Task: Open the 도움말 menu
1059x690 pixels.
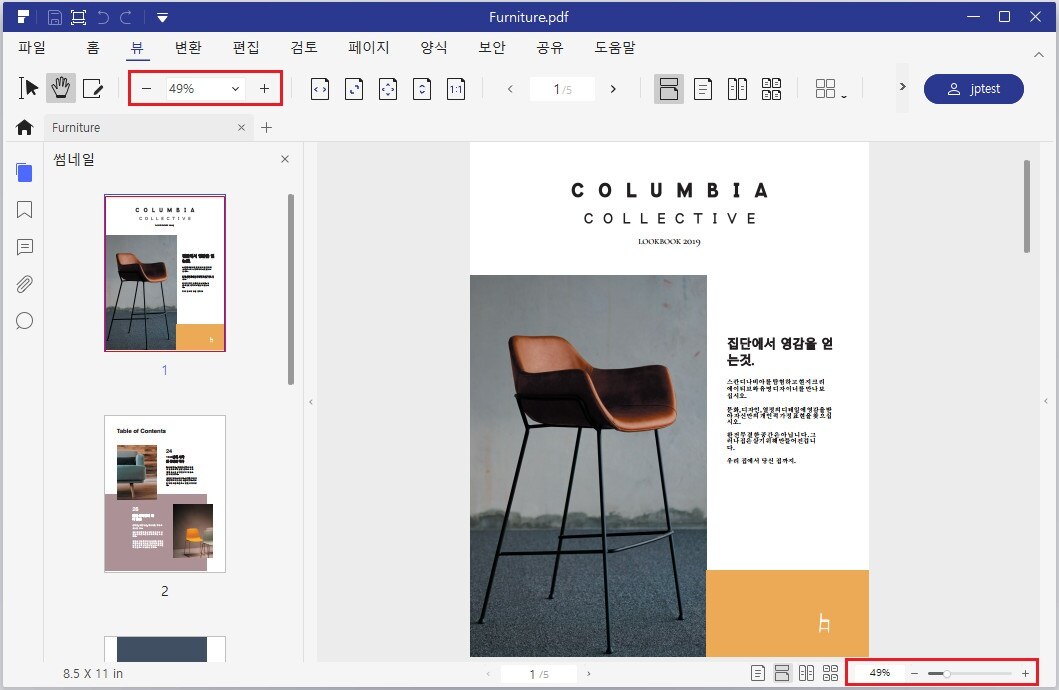Action: pyautogui.click(x=615, y=47)
